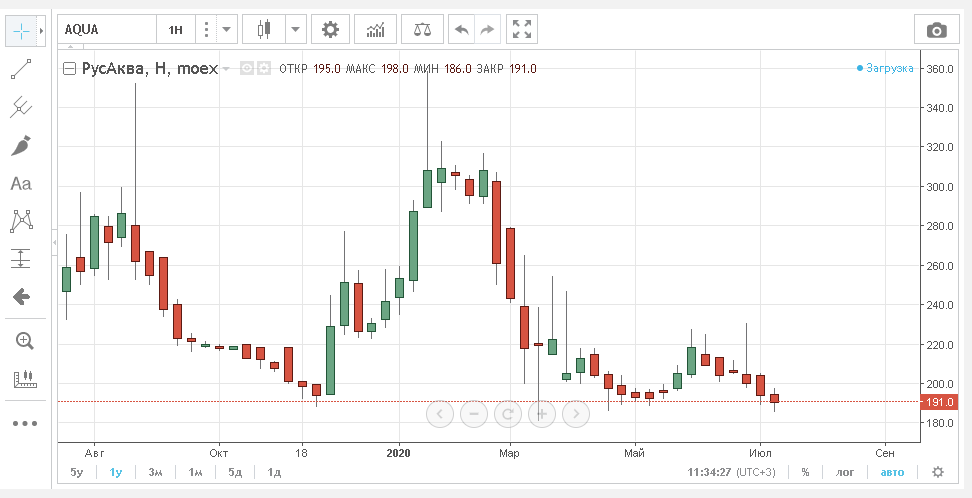972x498 pixels.
Task: Expand the cursor tool options arrow
Action: coord(42,30)
